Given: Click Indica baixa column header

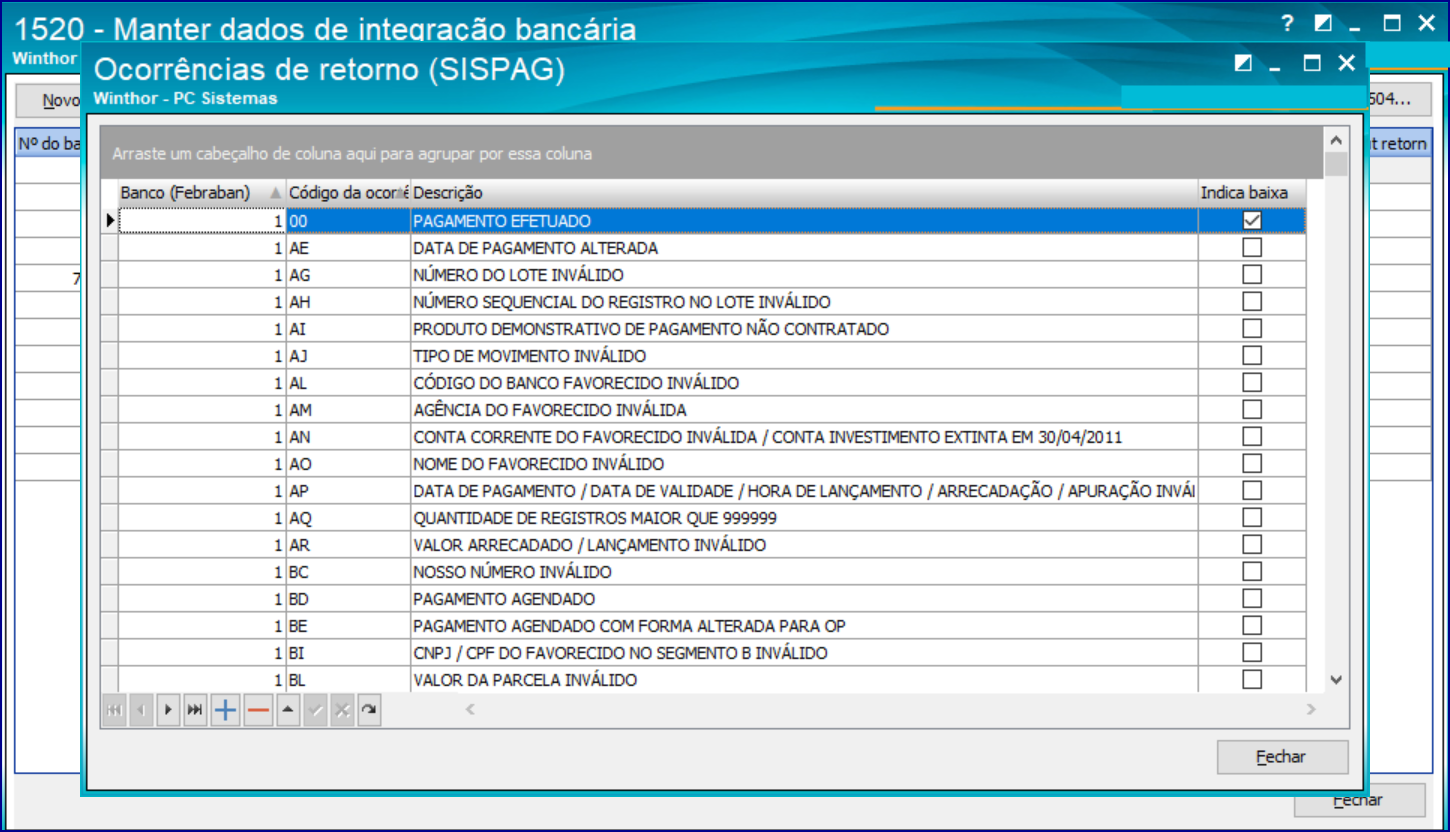Looking at the screenshot, I should pyautogui.click(x=1252, y=193).
